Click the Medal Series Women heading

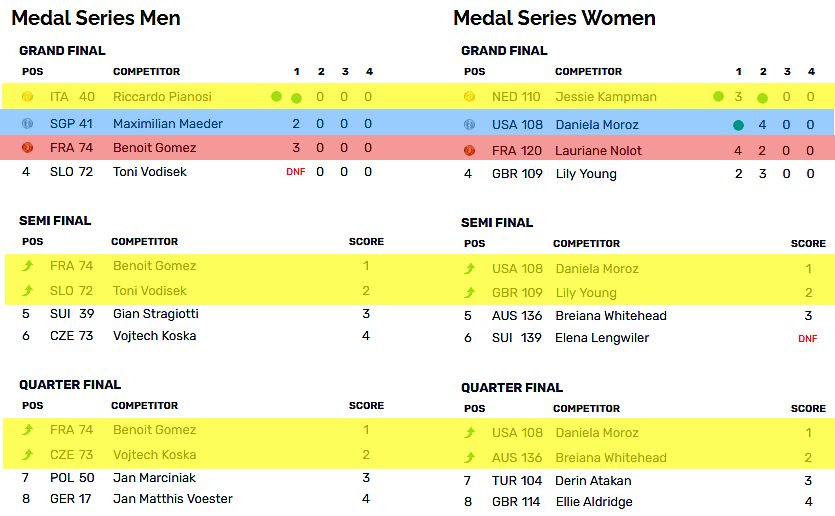[x=554, y=18]
